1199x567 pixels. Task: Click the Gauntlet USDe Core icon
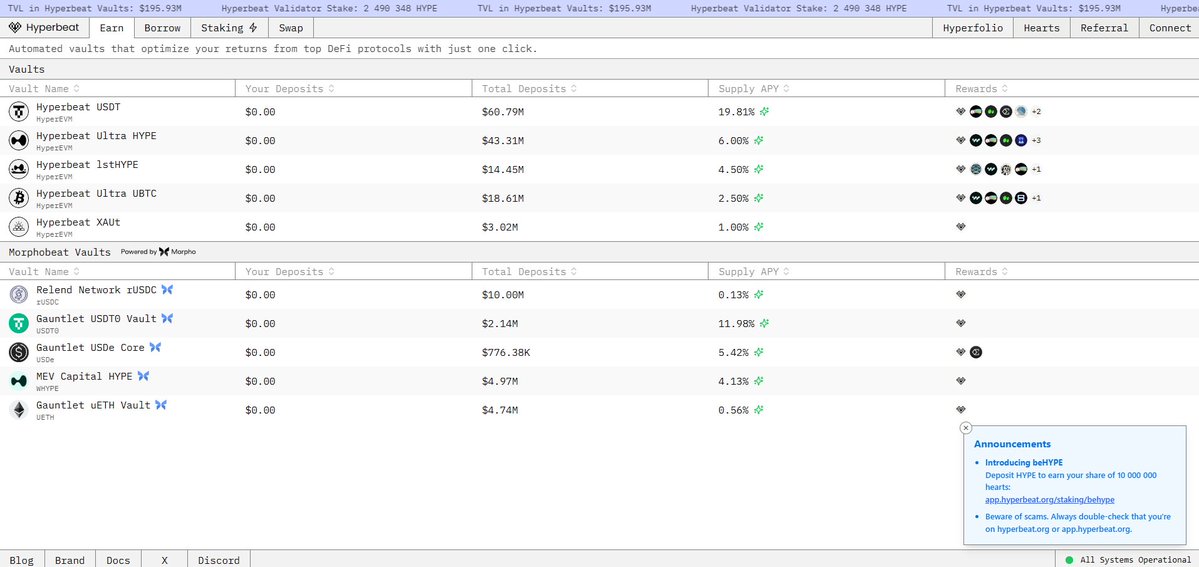[x=19, y=352]
